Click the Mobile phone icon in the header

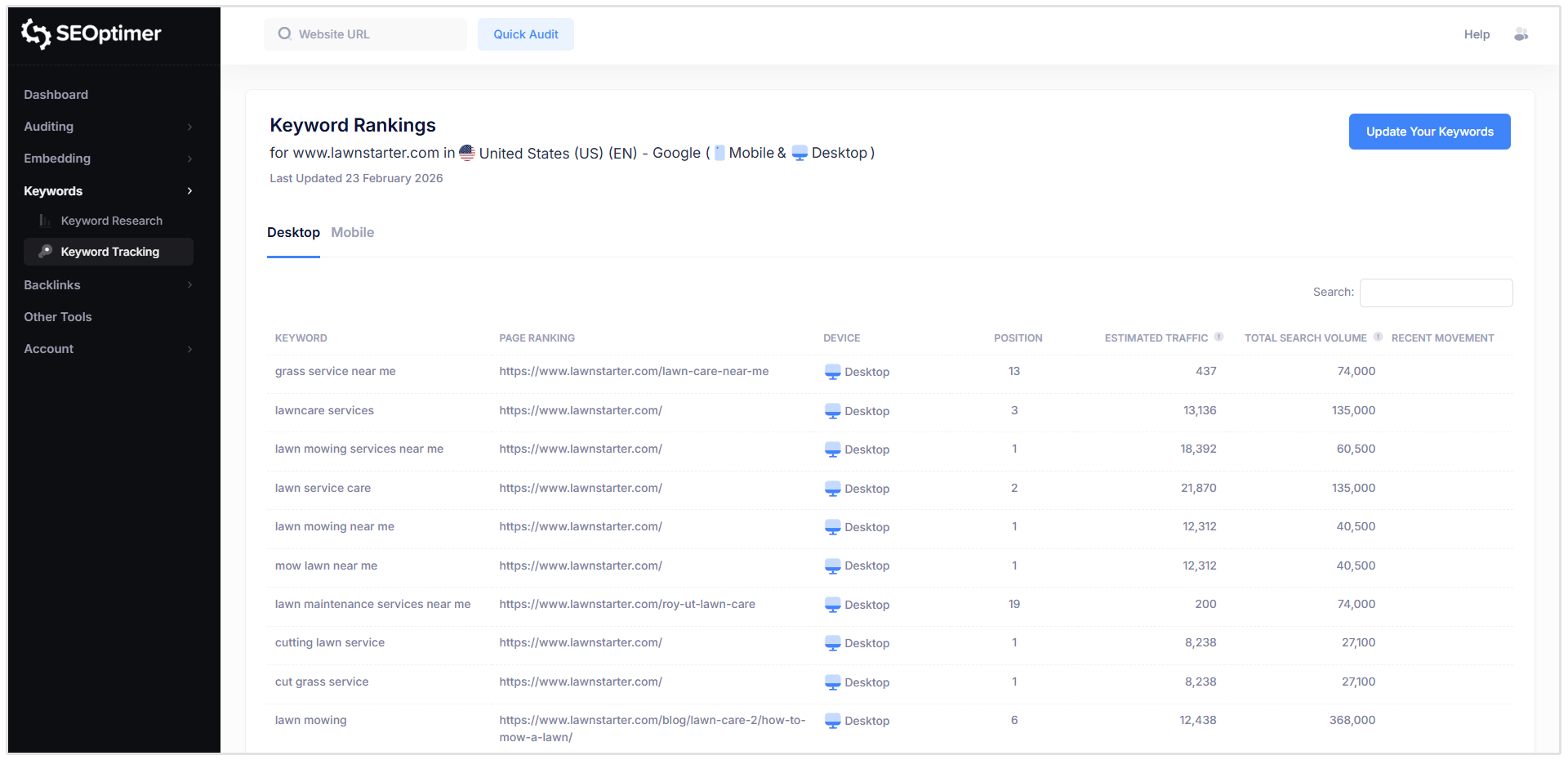[x=719, y=152]
